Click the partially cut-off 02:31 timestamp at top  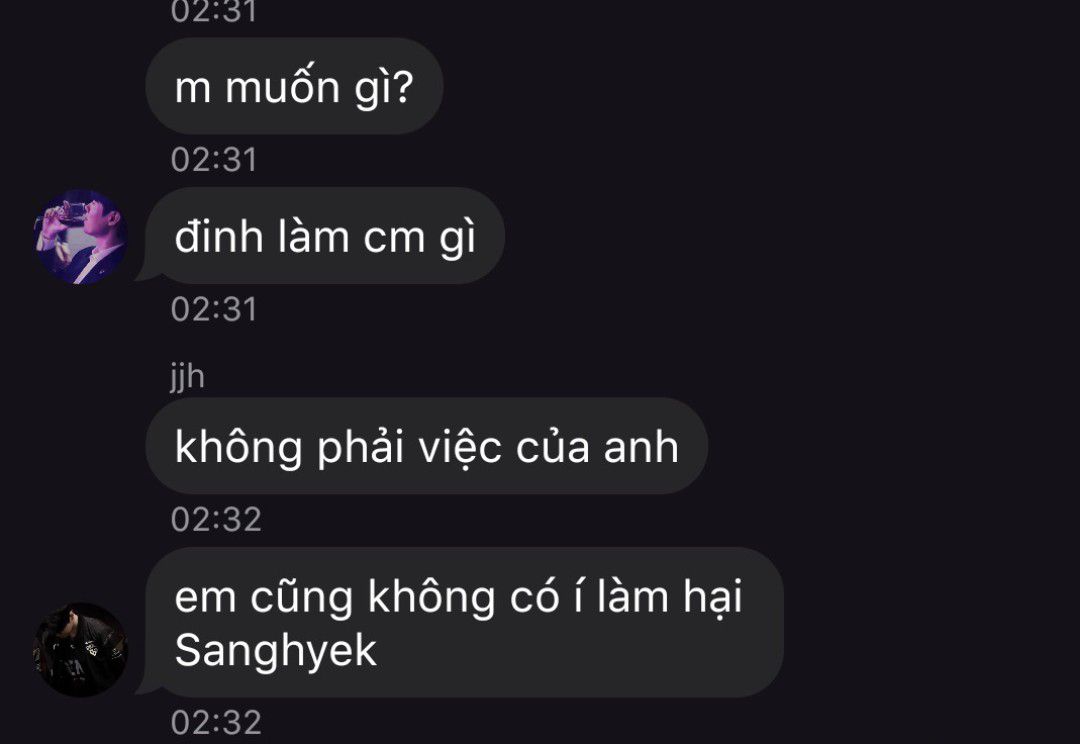click(x=214, y=10)
